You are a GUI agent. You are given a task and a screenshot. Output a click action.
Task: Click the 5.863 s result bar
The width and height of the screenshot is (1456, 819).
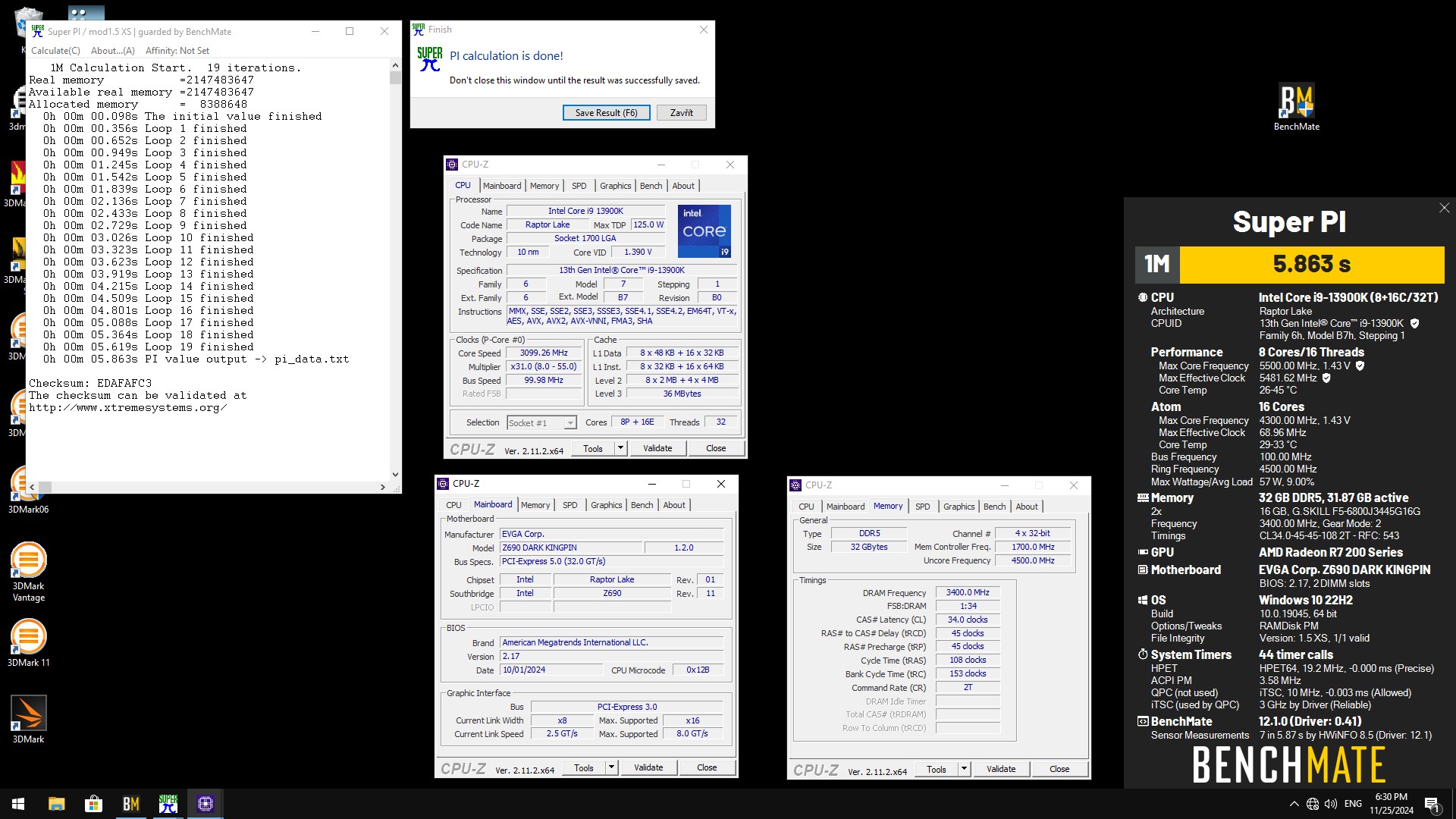coord(1311,264)
